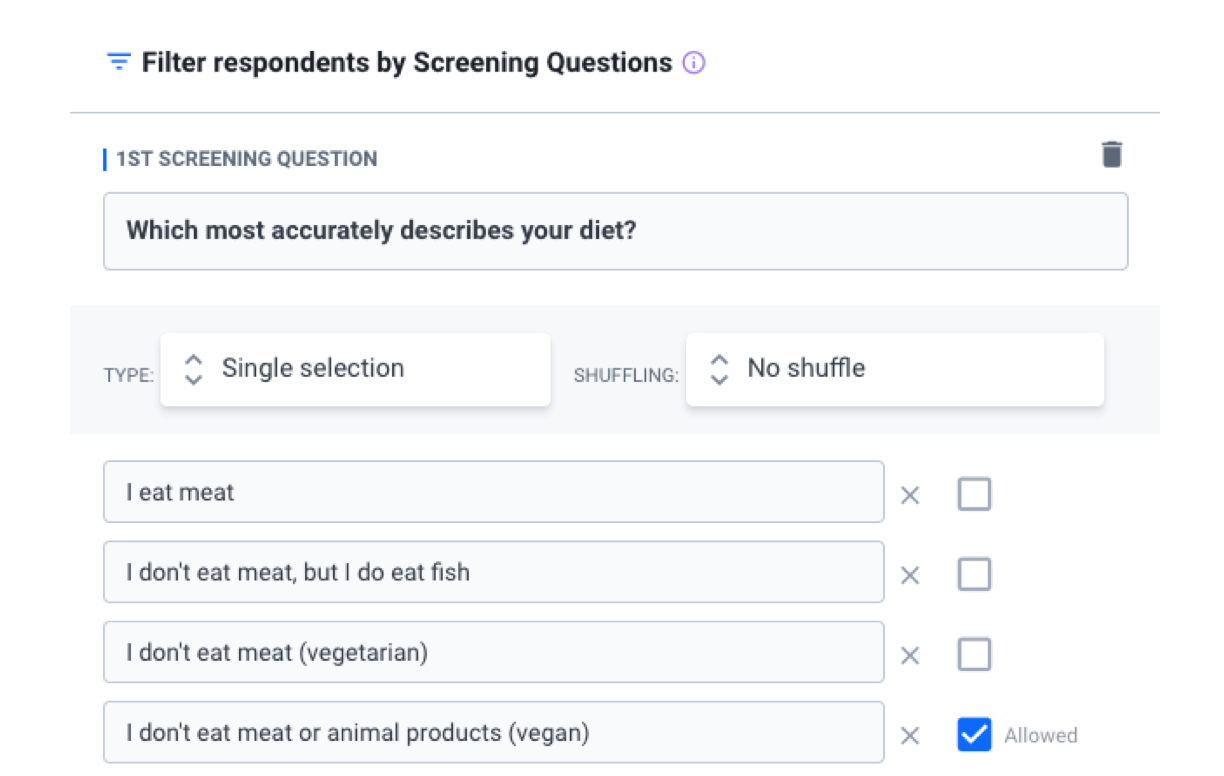Remove the 'but I do eat fish' option
Viewport: 1224px width, 776px height.
coord(910,575)
